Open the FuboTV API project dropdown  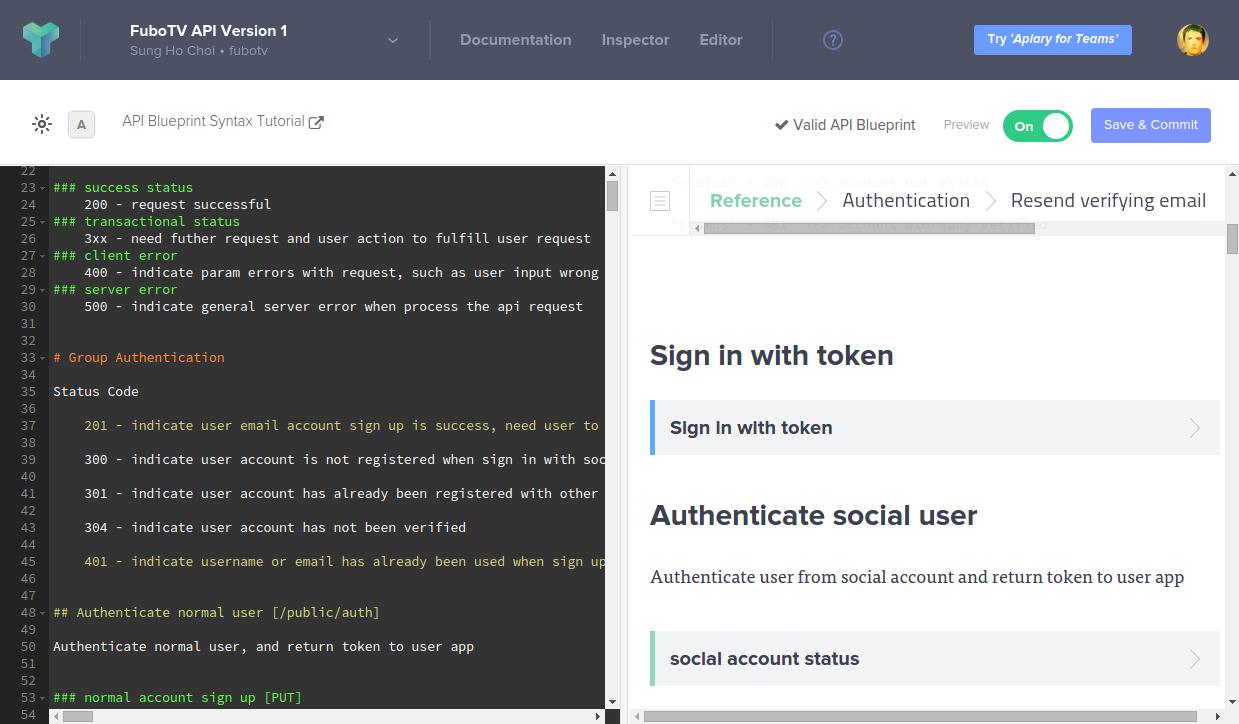point(393,40)
